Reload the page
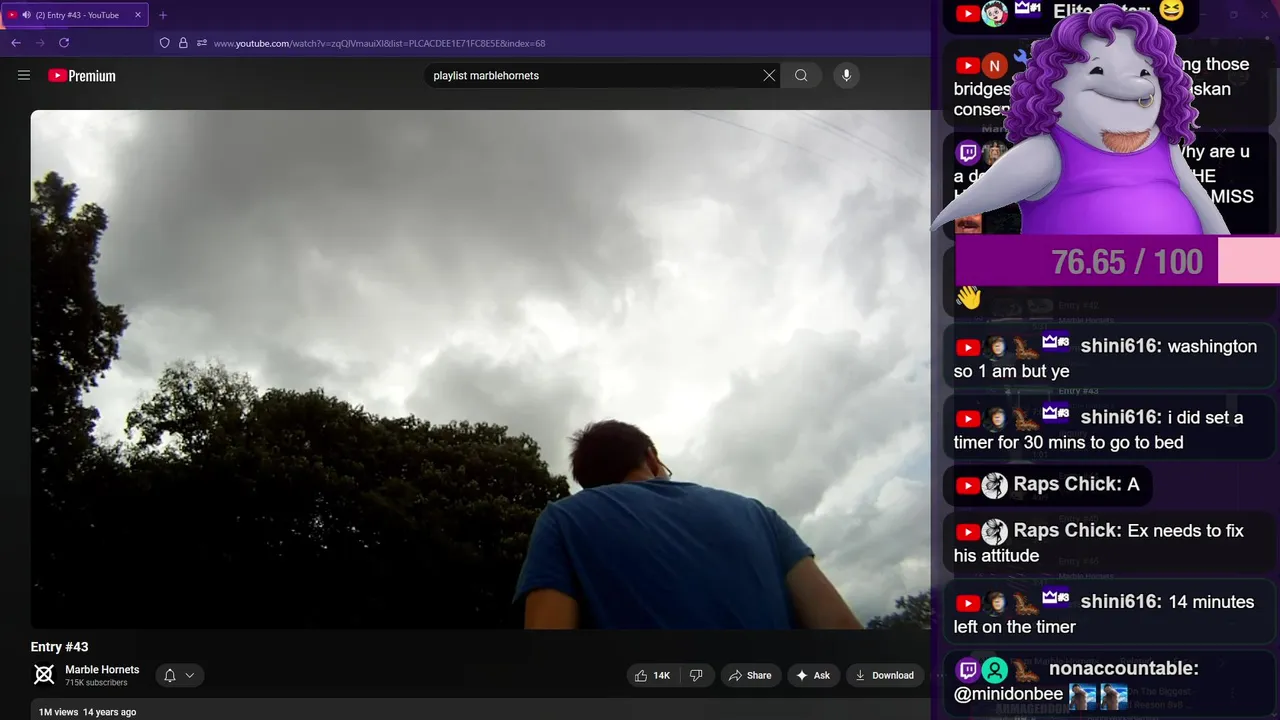Image resolution: width=1280 pixels, height=720 pixels. pos(64,43)
